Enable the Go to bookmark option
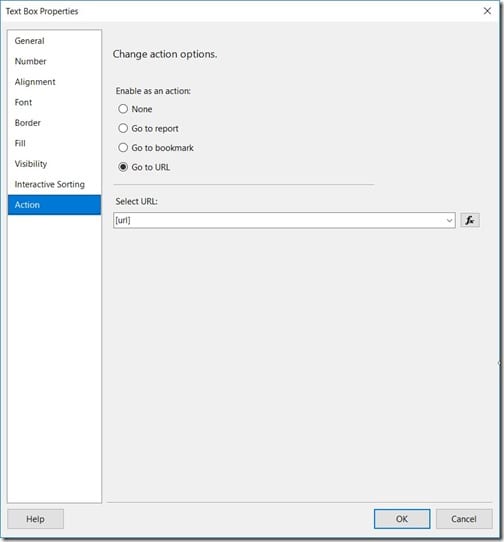This screenshot has height=542, width=504. tap(123, 148)
